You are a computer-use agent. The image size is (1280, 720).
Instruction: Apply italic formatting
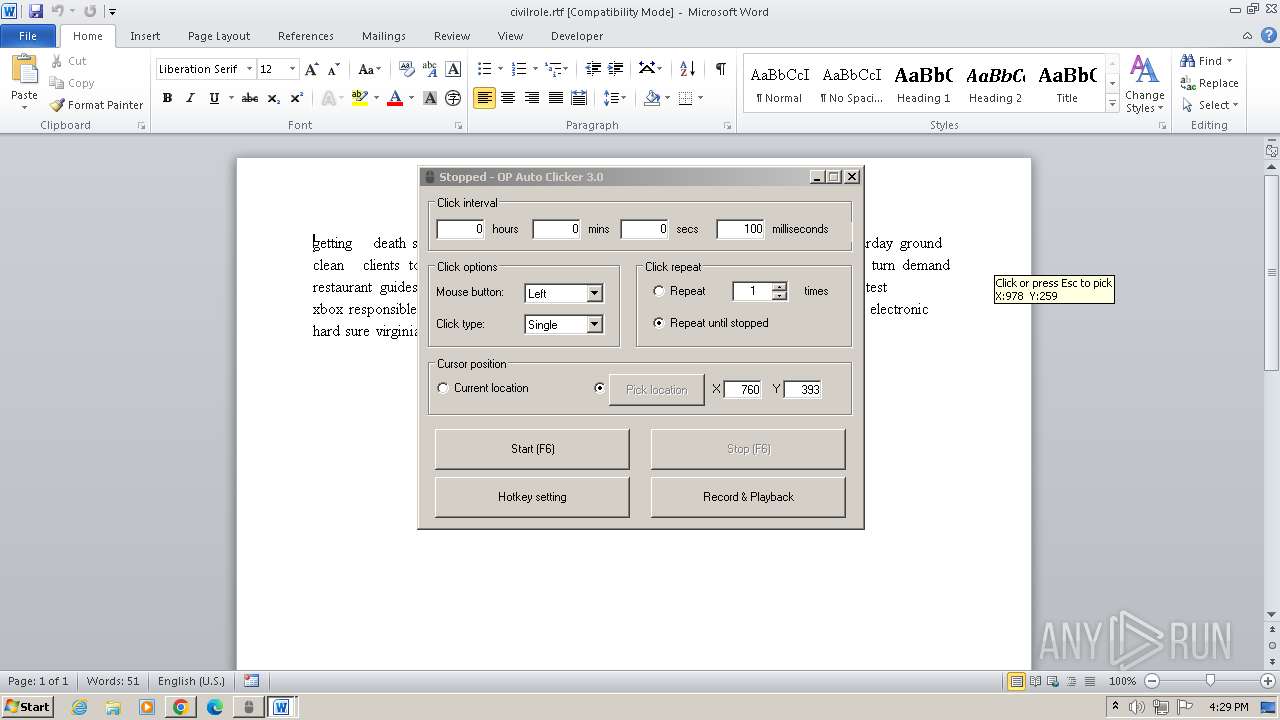tap(190, 98)
